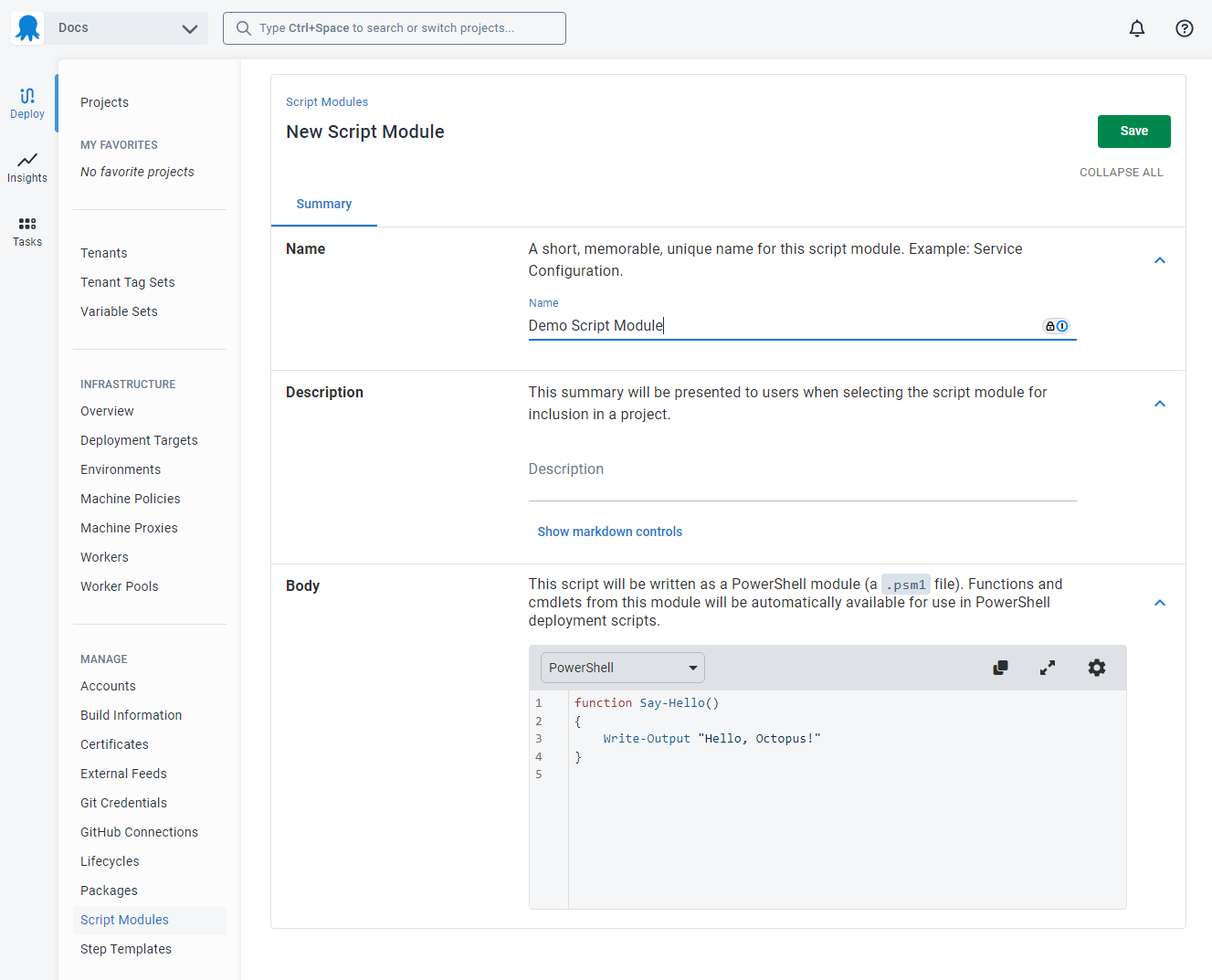
Task: Click Show markdown controls link
Action: 610,532
